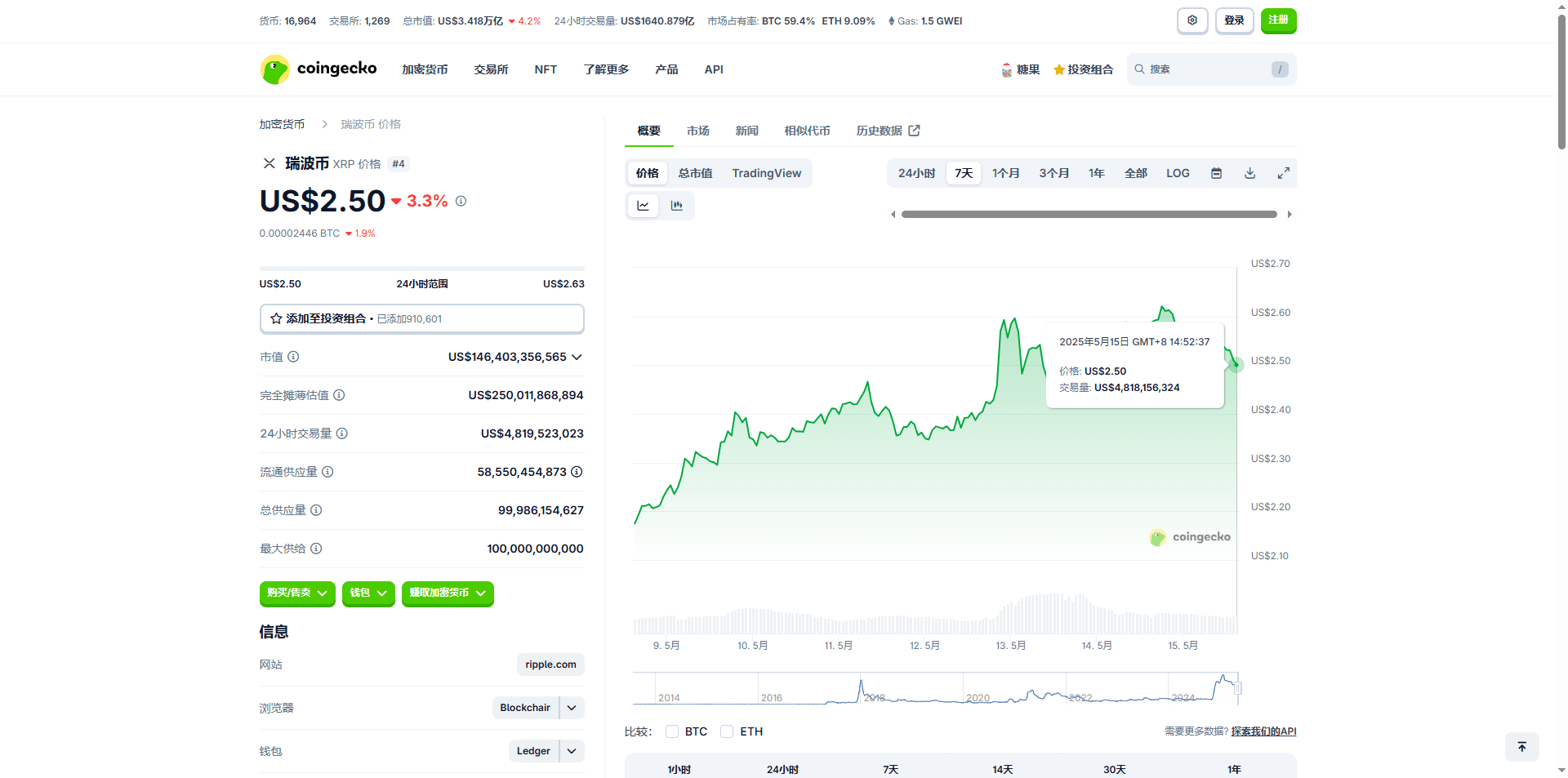The width and height of the screenshot is (1568, 778).
Task: Click the horizontal tab scrollbar
Action: point(1089,215)
